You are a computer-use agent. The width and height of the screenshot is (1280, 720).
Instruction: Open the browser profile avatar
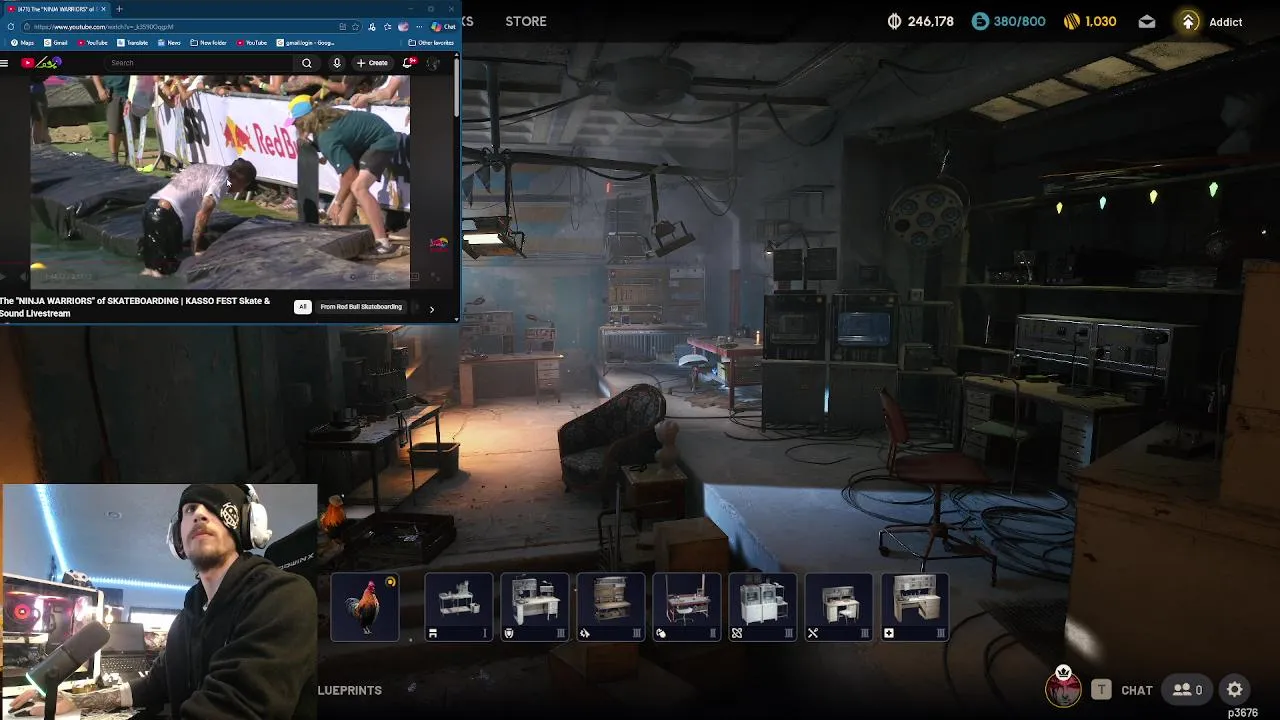(x=403, y=27)
